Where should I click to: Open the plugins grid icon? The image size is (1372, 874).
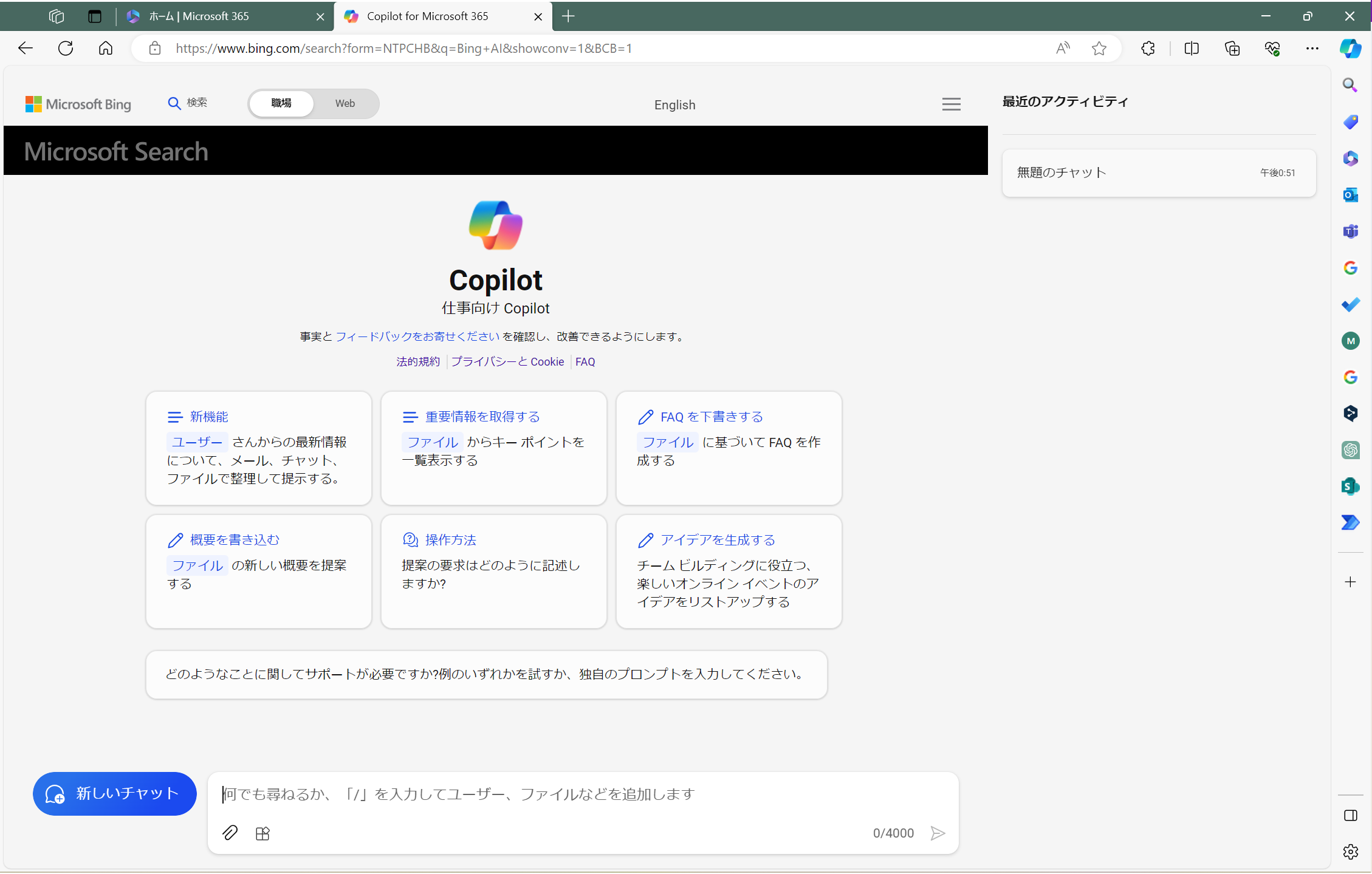262,833
